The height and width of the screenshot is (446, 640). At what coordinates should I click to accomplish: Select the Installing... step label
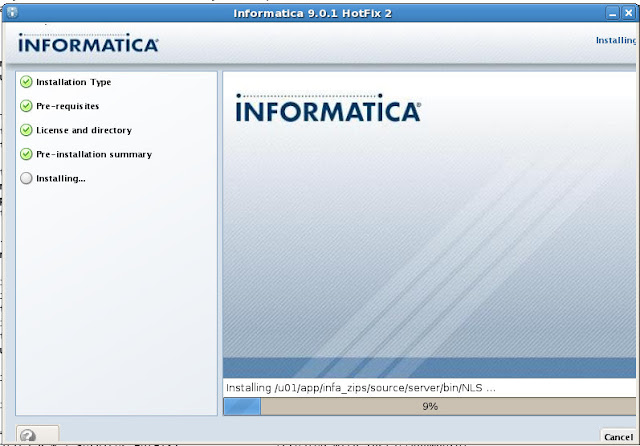(x=60, y=178)
